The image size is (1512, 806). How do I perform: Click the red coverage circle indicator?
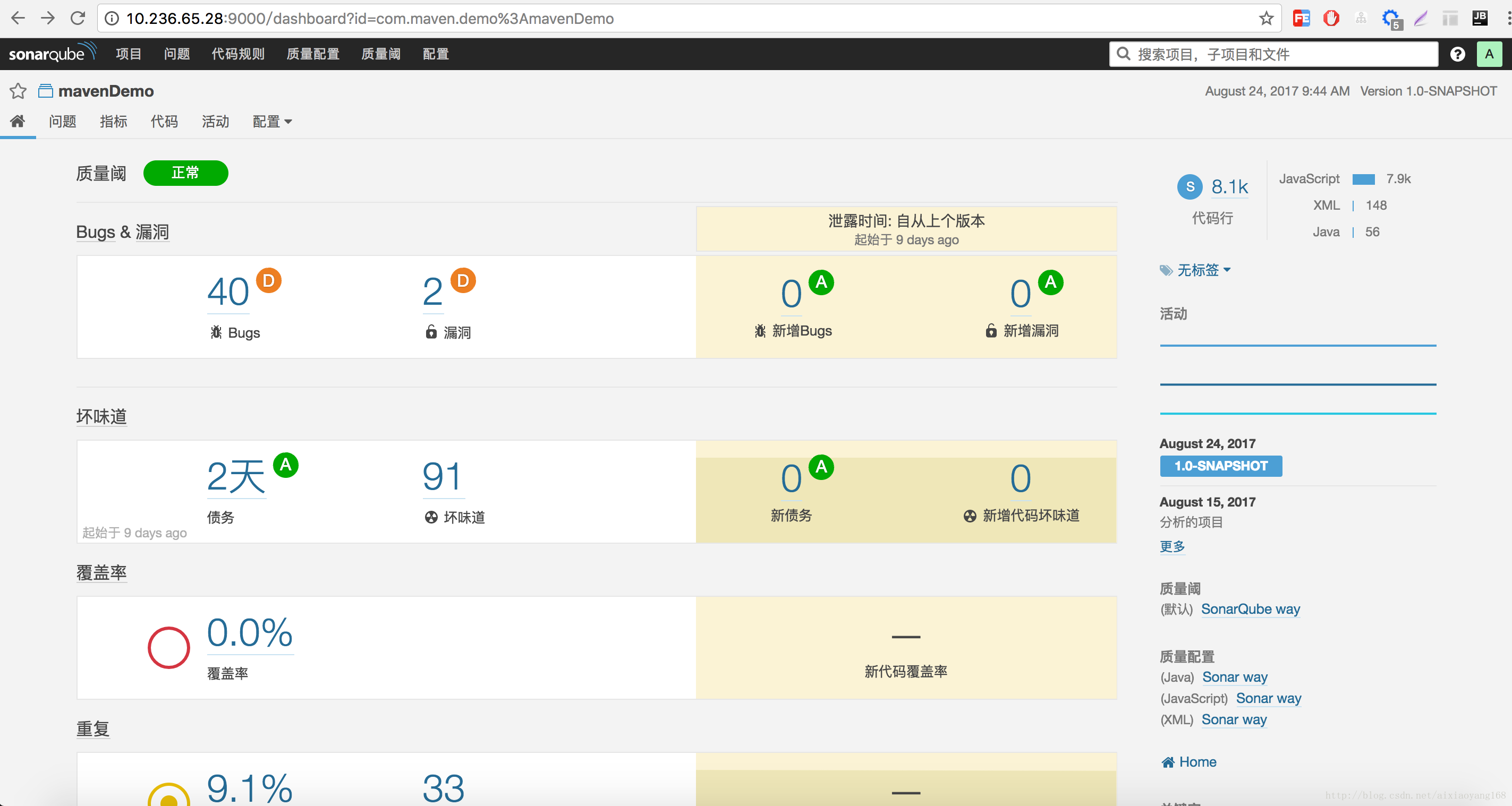coord(168,648)
